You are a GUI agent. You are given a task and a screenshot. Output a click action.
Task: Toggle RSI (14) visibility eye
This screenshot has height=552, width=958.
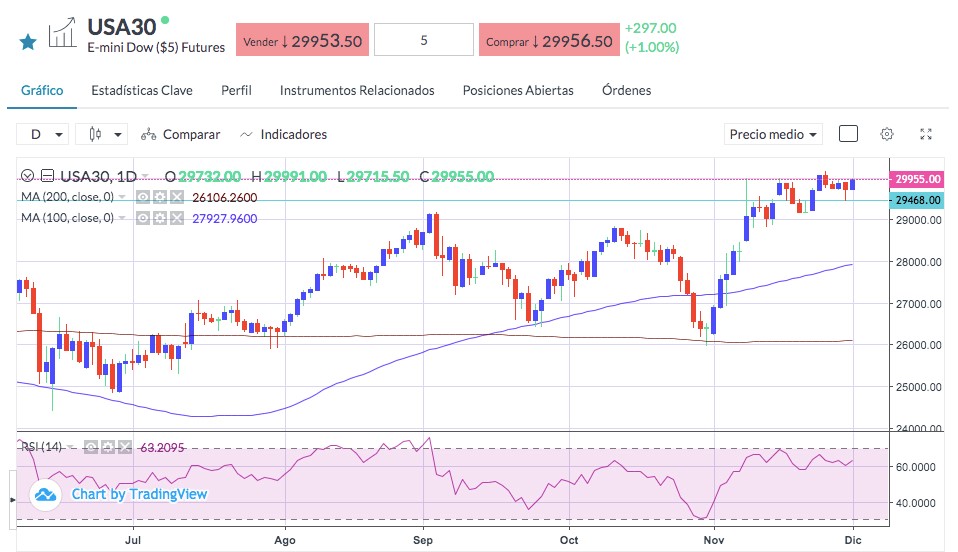pyautogui.click(x=91, y=447)
